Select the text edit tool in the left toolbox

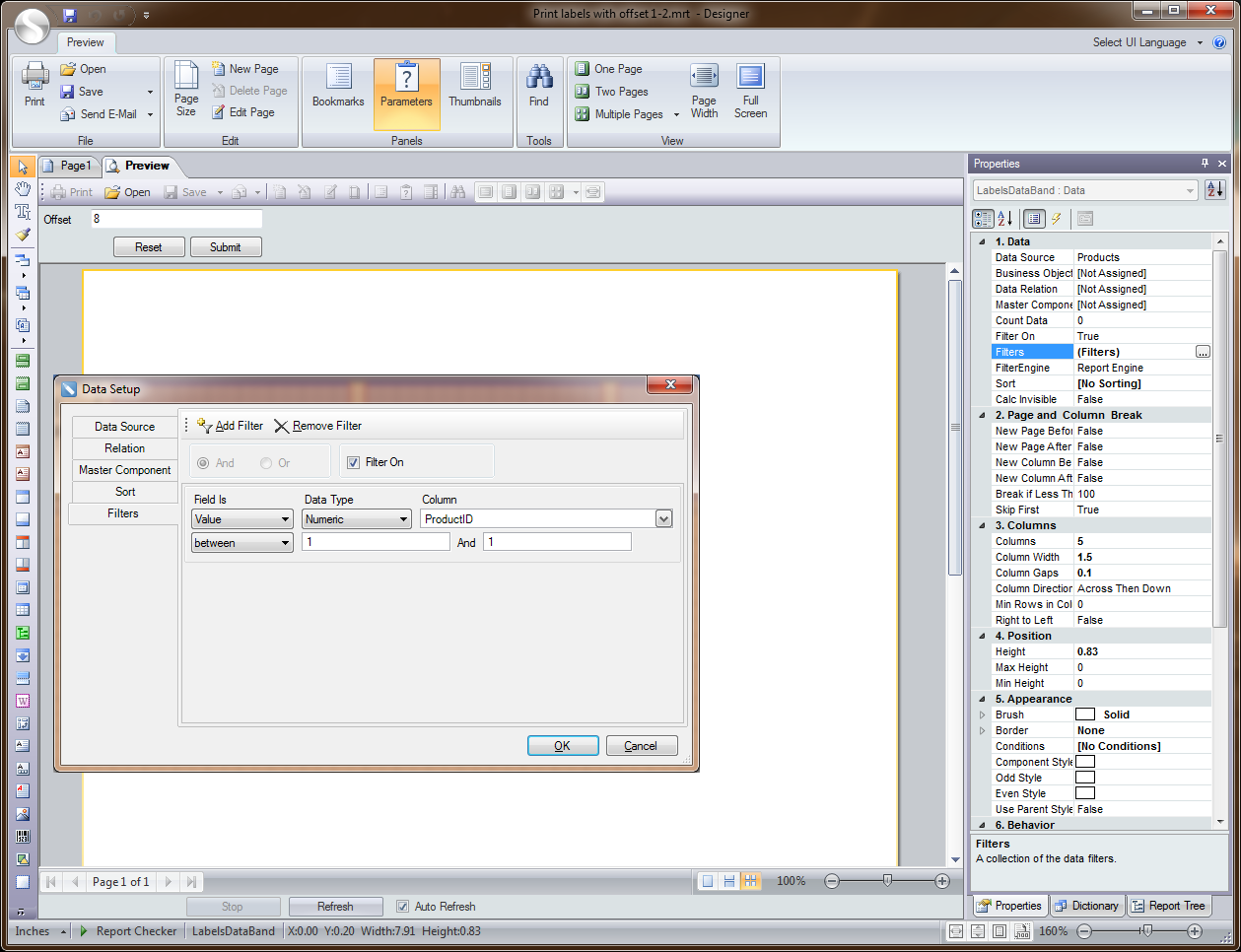[23, 212]
